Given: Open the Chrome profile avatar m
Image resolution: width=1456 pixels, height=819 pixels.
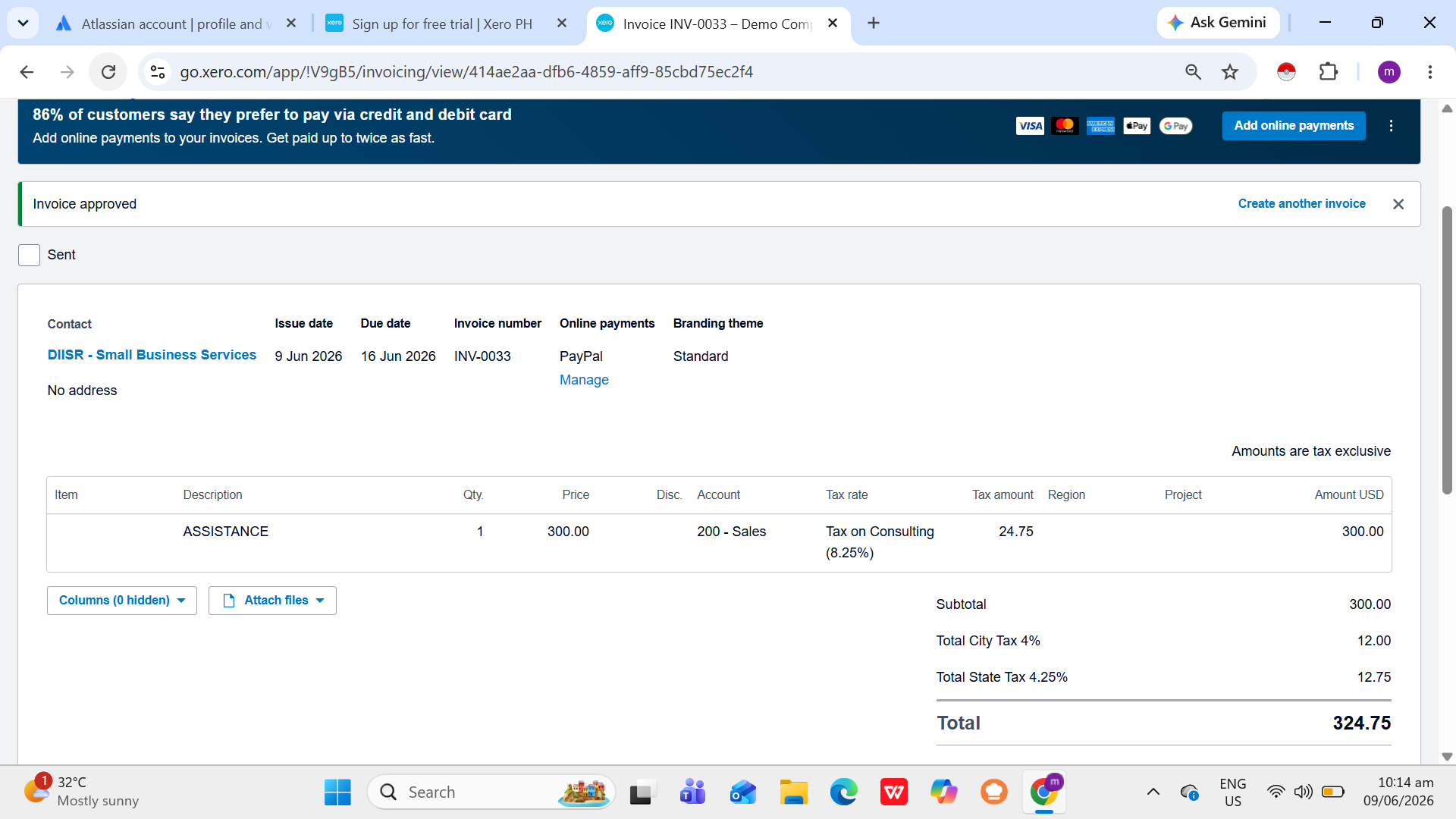Looking at the screenshot, I should [1389, 72].
